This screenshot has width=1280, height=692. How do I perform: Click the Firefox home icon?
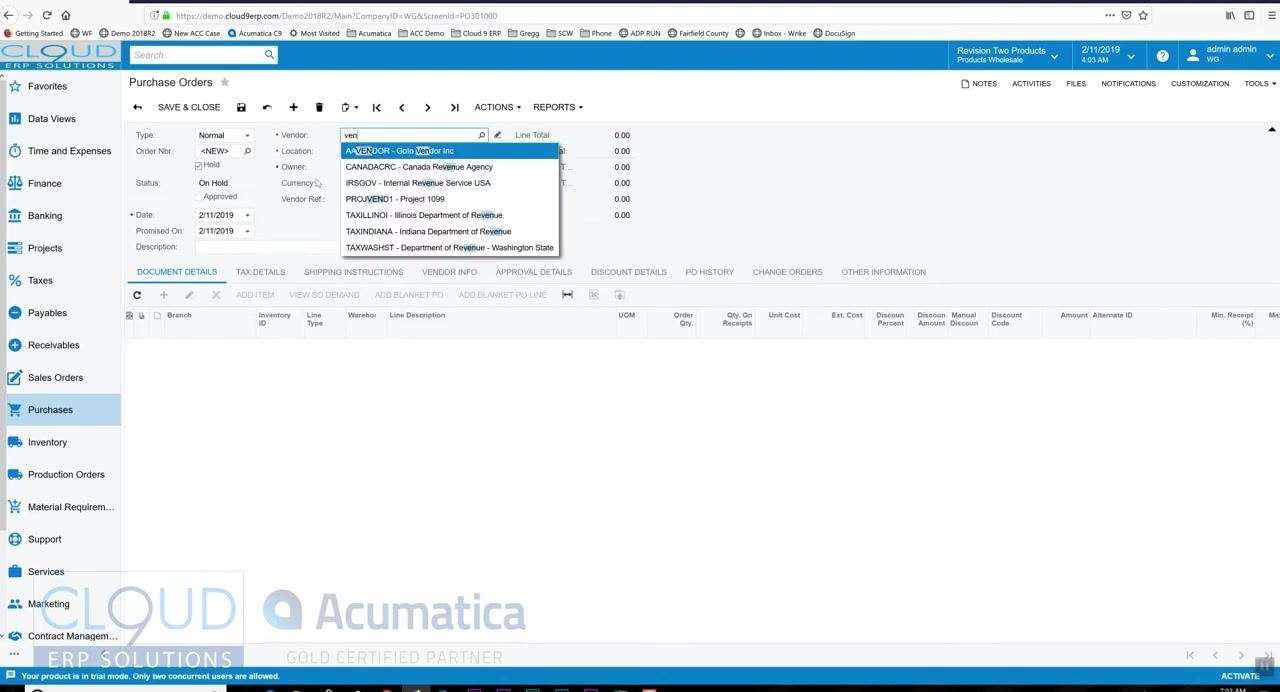pos(66,15)
